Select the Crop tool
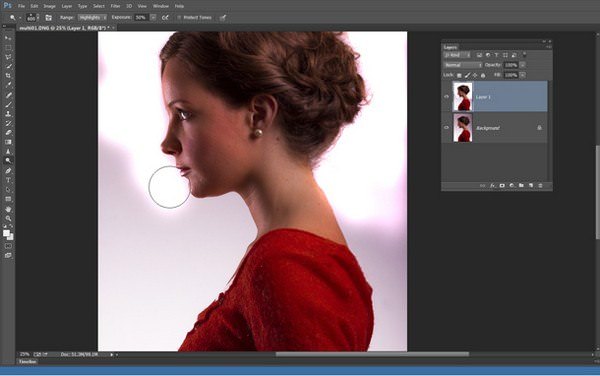 click(x=8, y=76)
